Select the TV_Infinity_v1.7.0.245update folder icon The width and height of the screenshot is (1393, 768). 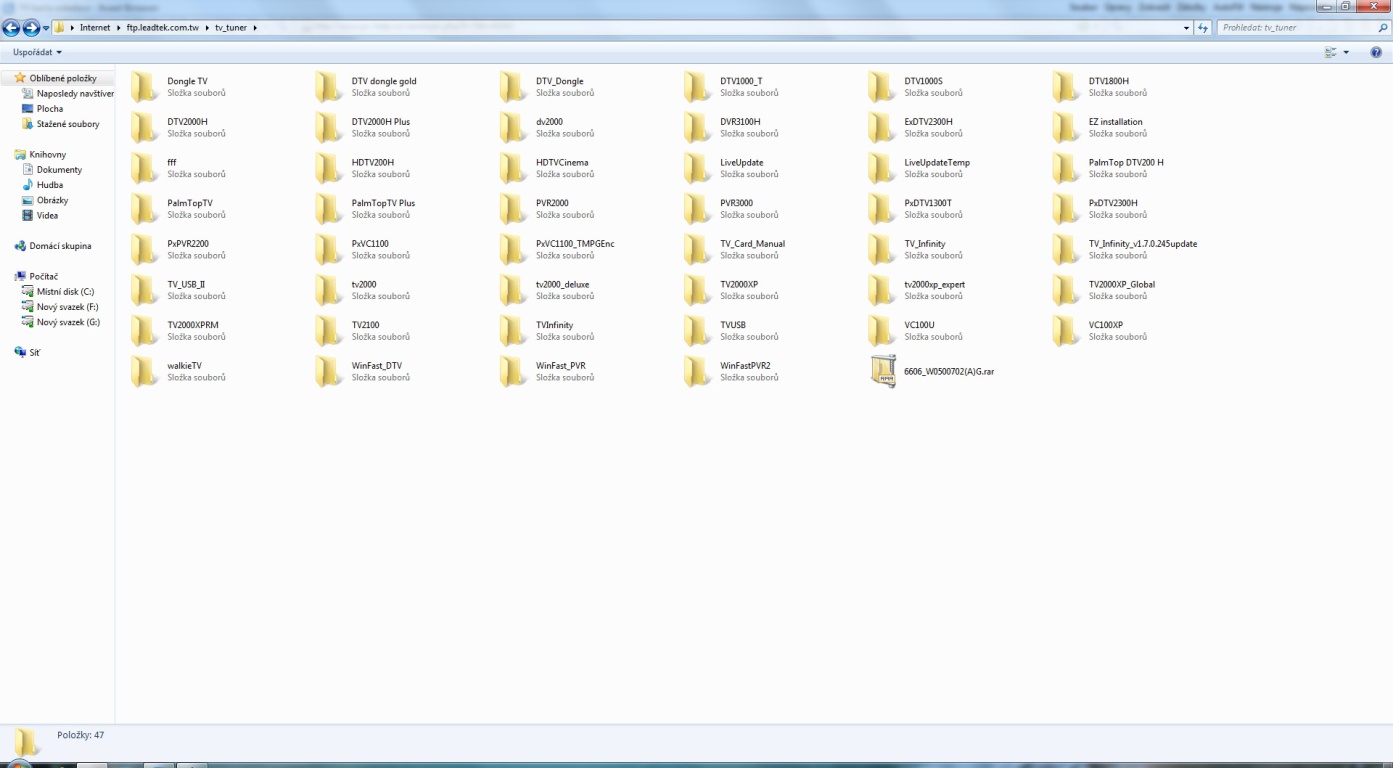point(1066,249)
